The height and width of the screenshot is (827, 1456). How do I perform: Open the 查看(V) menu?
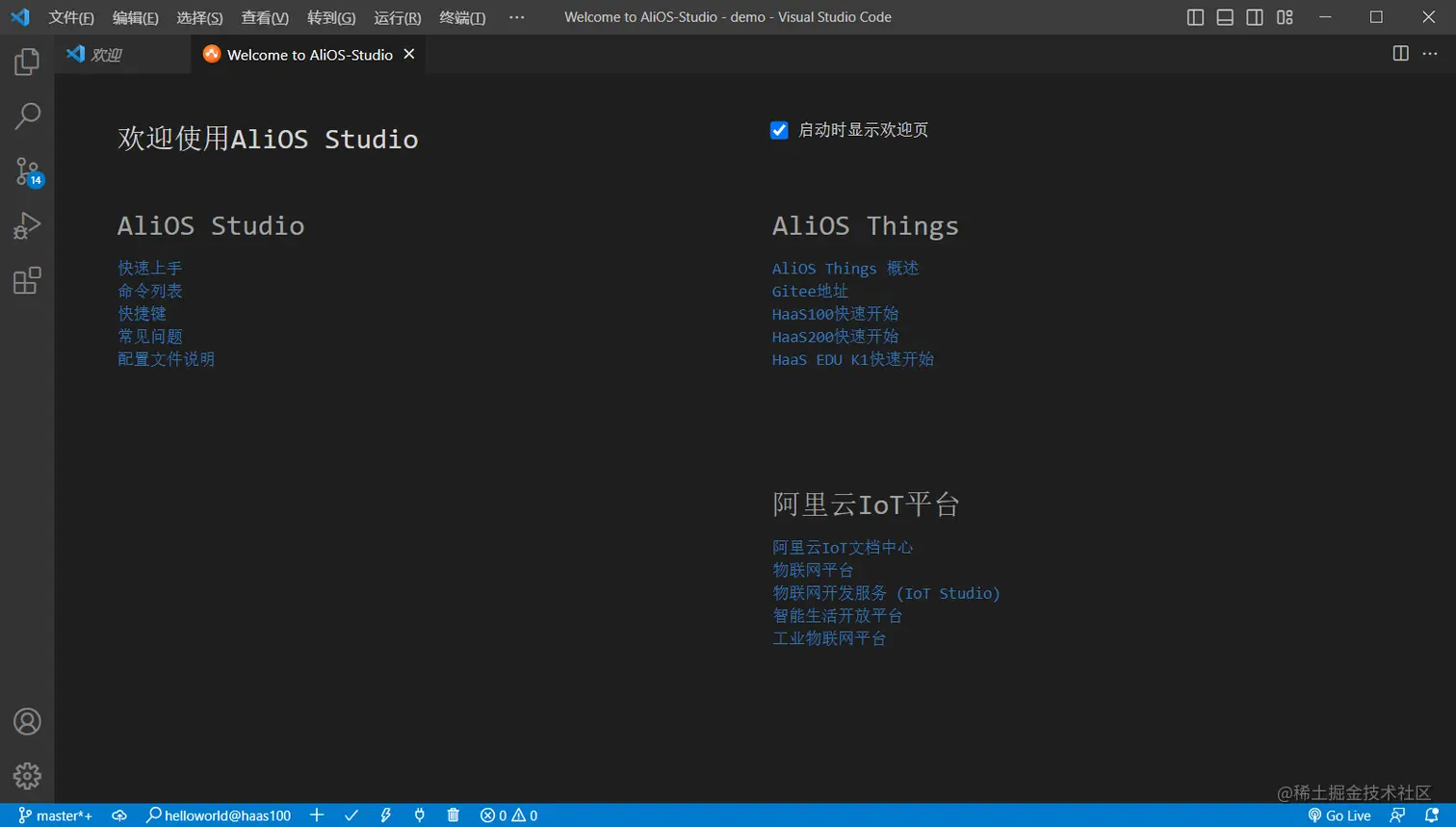[x=265, y=17]
